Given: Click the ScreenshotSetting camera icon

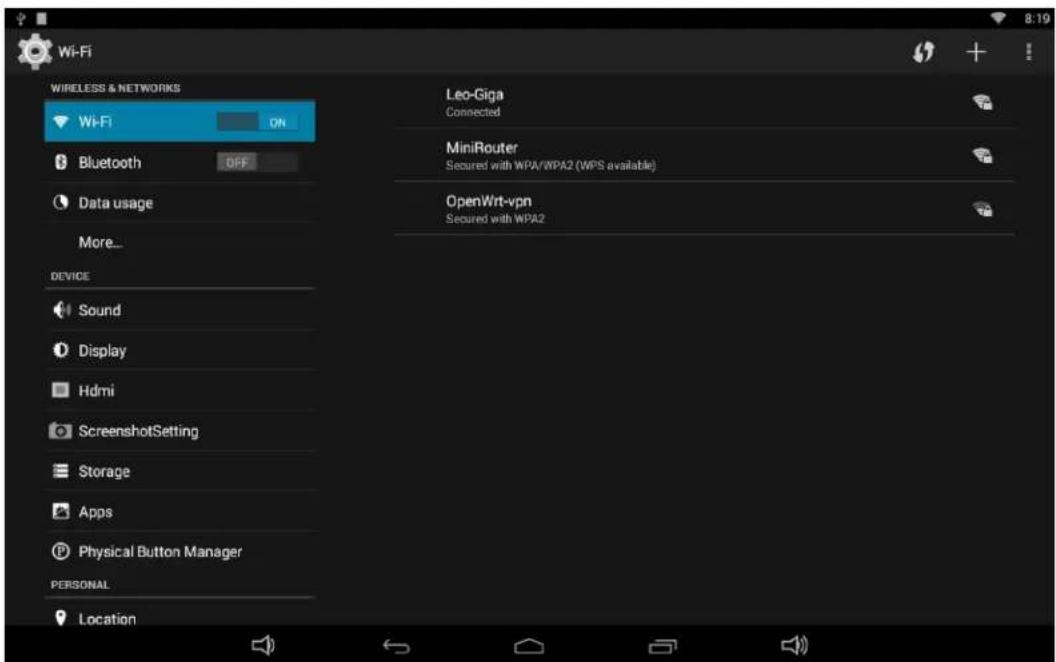Looking at the screenshot, I should coord(60,430).
